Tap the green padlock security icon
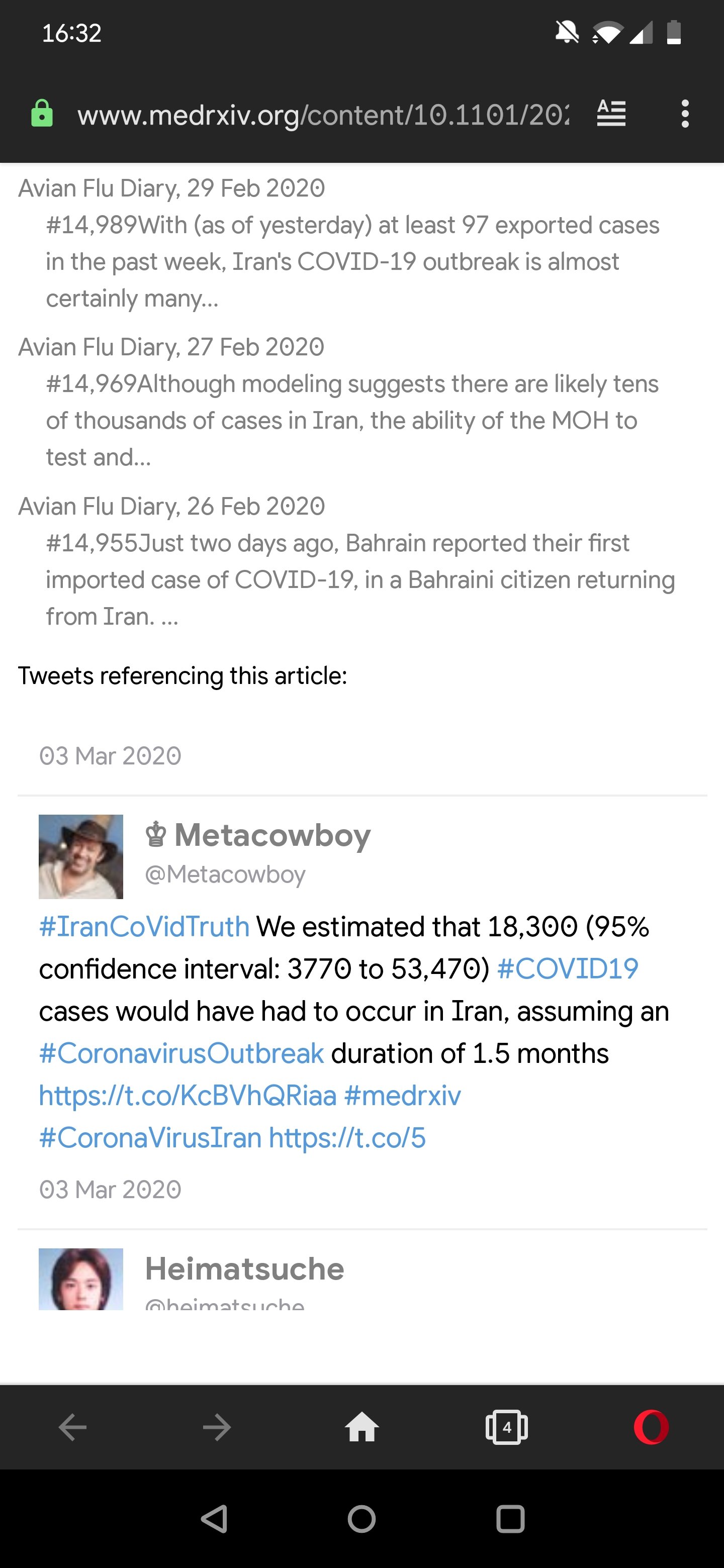 41,115
